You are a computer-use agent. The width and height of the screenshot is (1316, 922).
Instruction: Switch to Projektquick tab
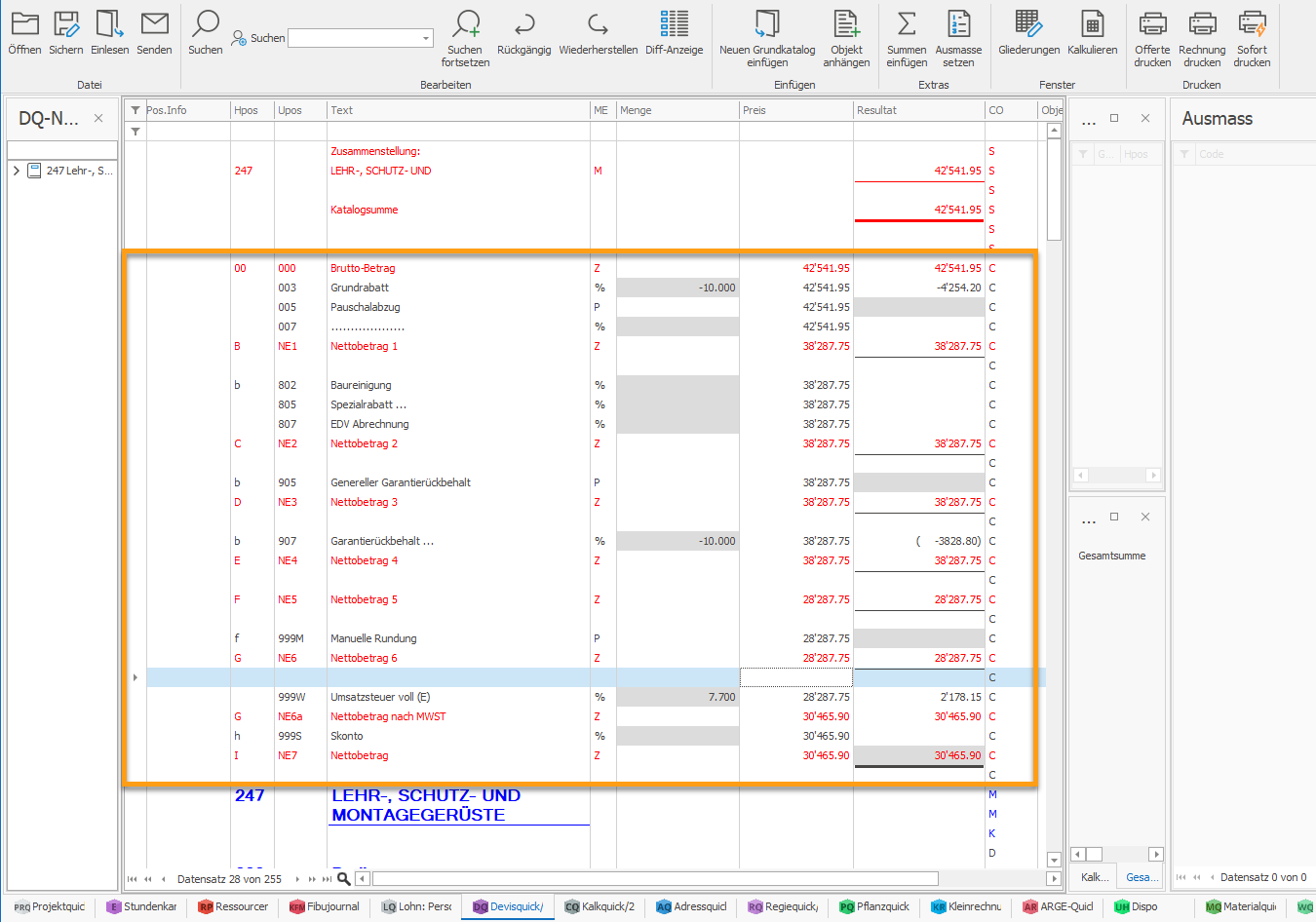(50, 906)
